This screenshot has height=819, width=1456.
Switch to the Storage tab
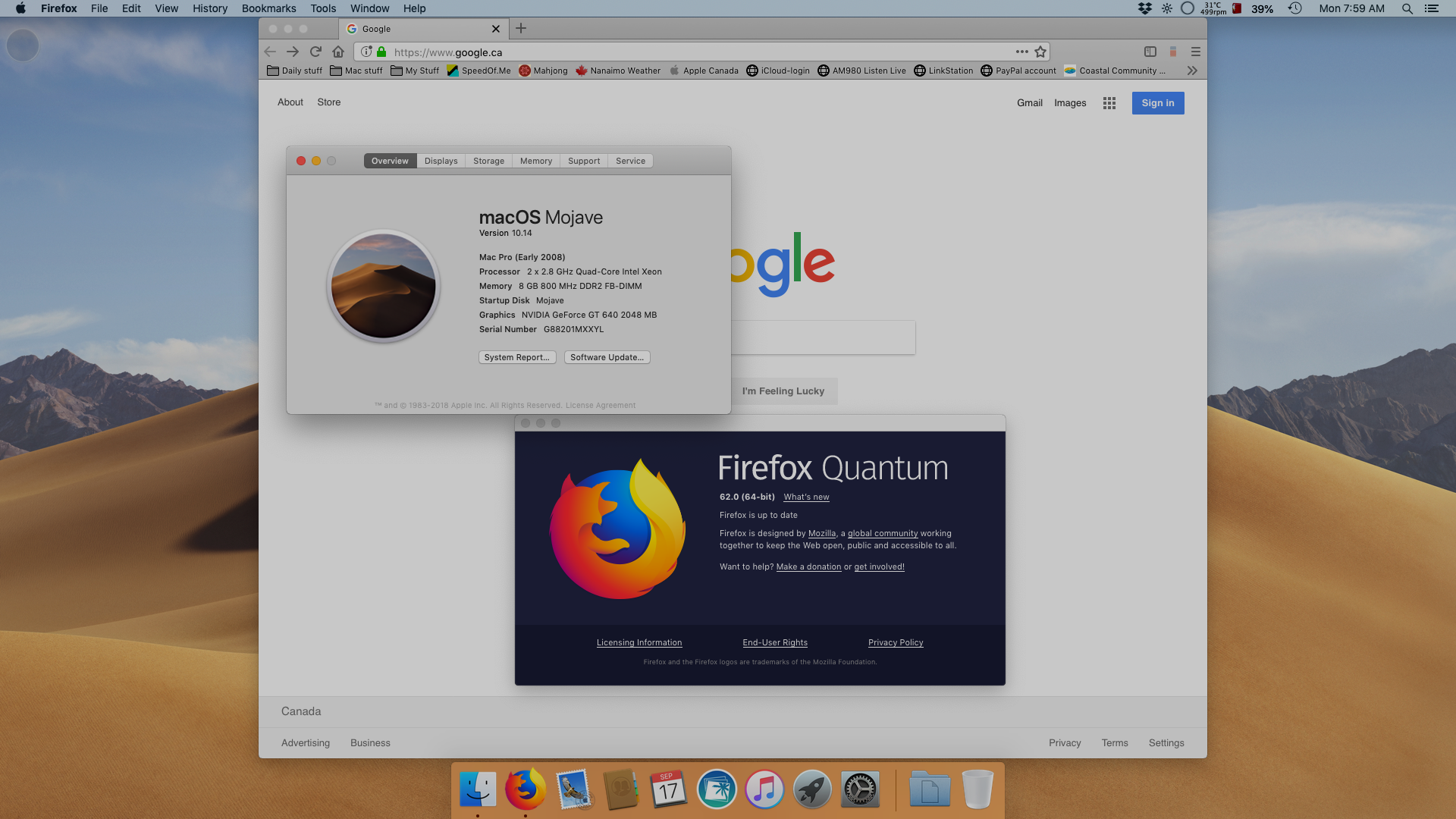click(x=488, y=161)
